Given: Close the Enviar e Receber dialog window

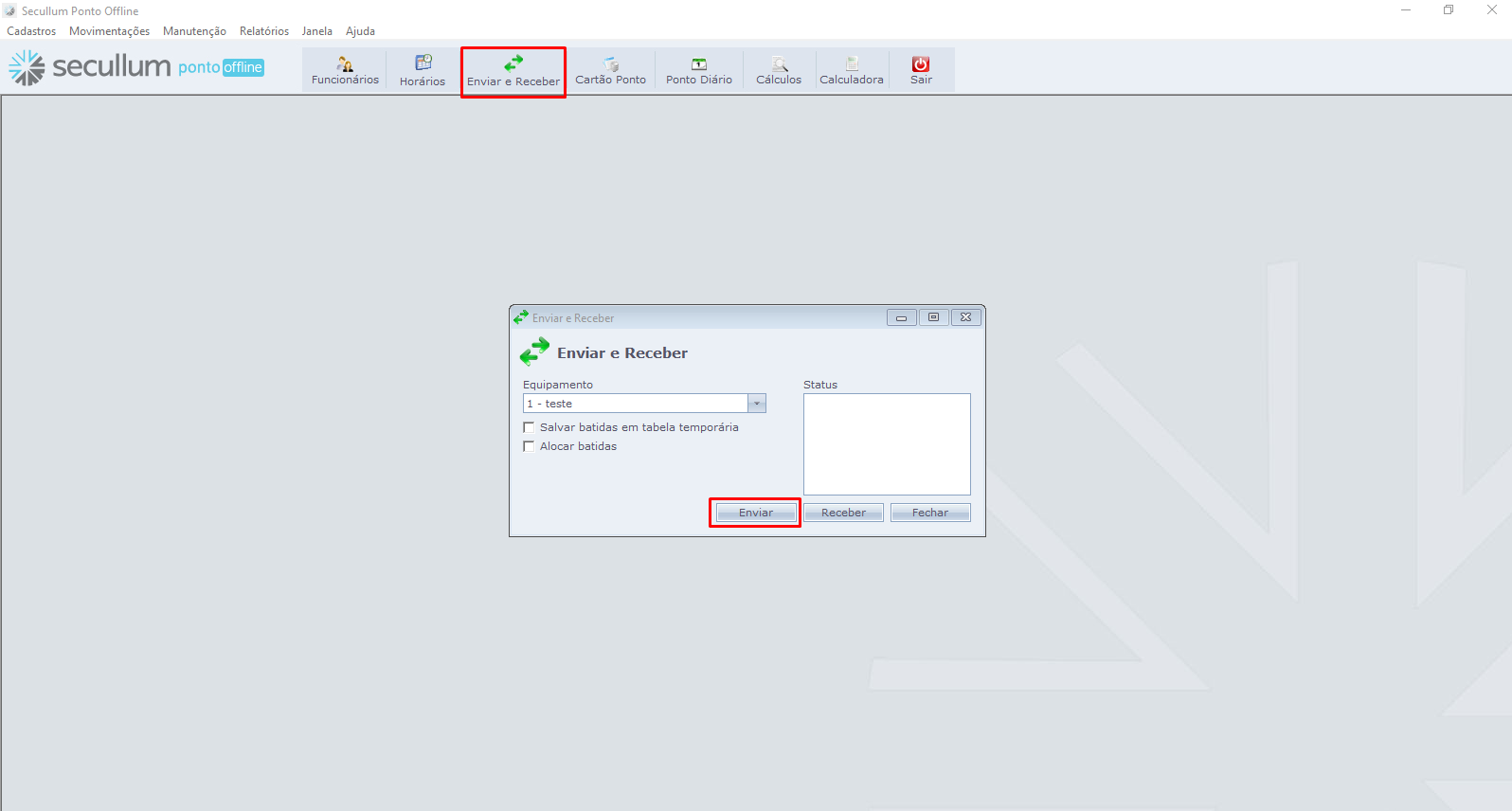Looking at the screenshot, I should pos(965,317).
